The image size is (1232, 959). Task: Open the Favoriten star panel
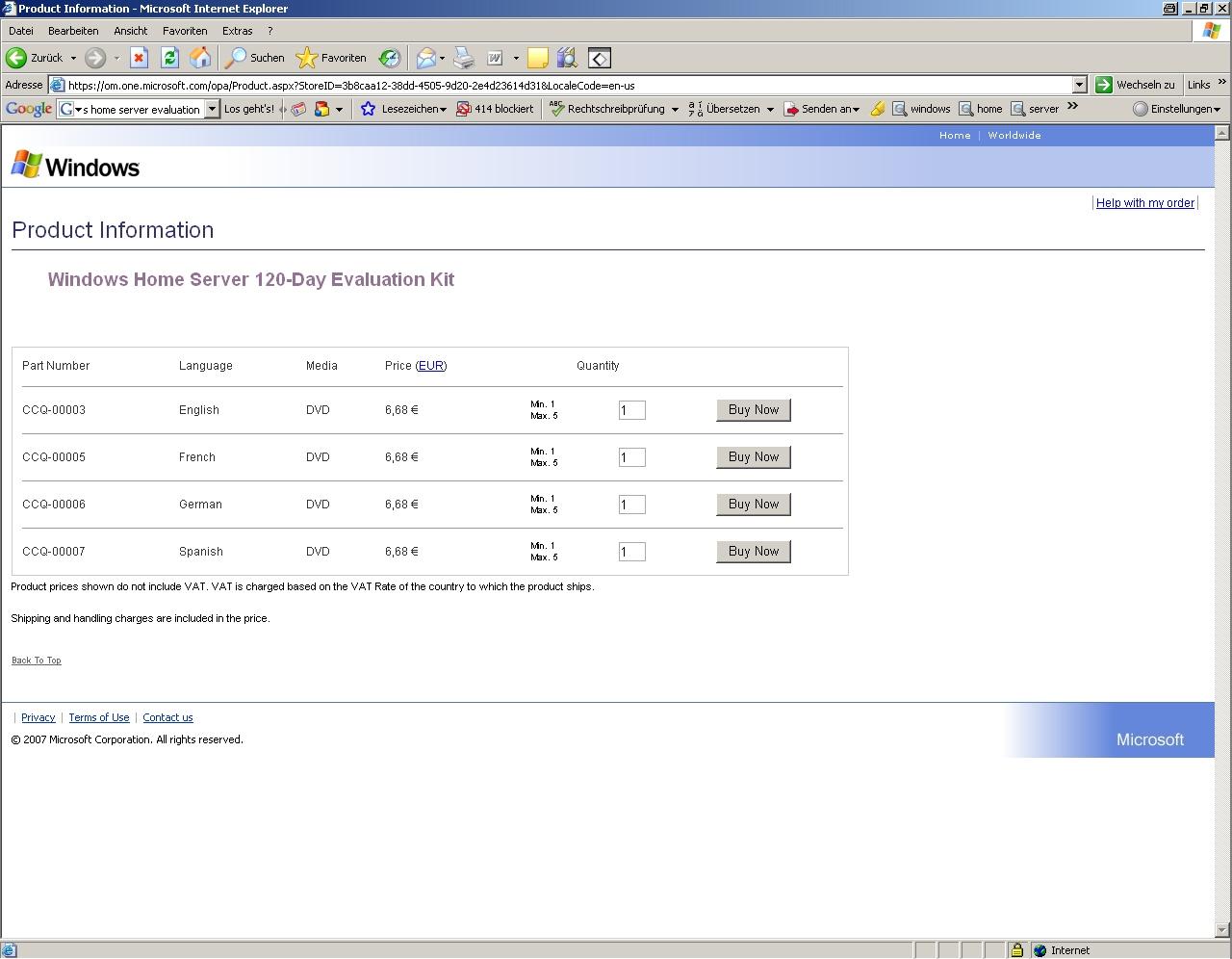coord(331,58)
